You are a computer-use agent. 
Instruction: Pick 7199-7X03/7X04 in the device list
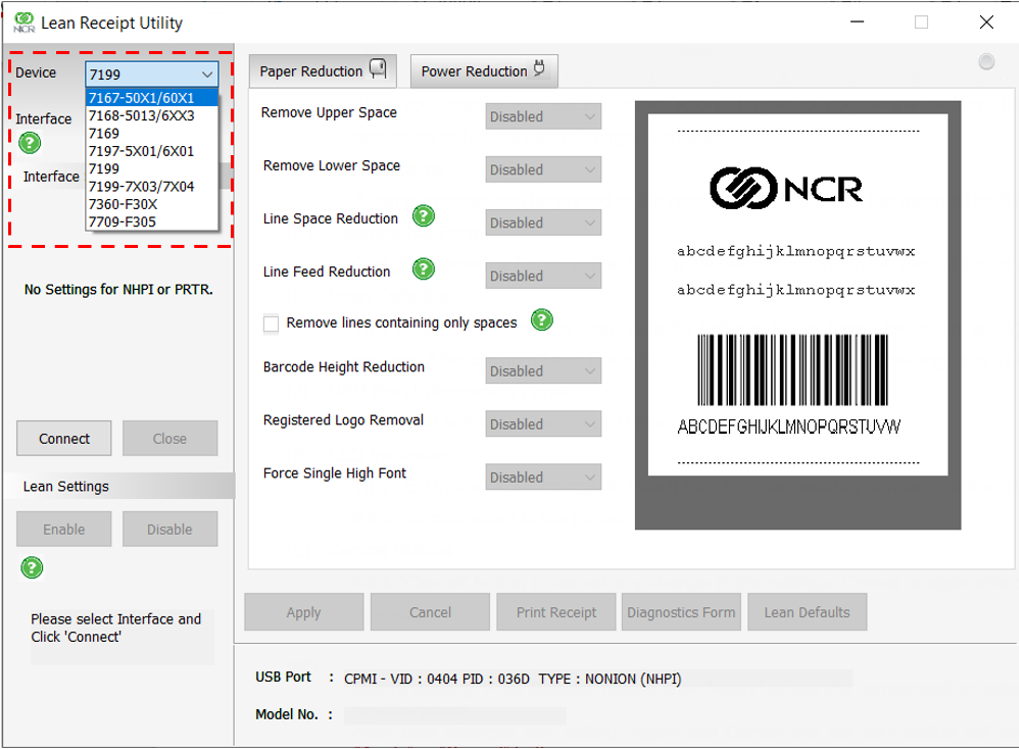click(152, 186)
